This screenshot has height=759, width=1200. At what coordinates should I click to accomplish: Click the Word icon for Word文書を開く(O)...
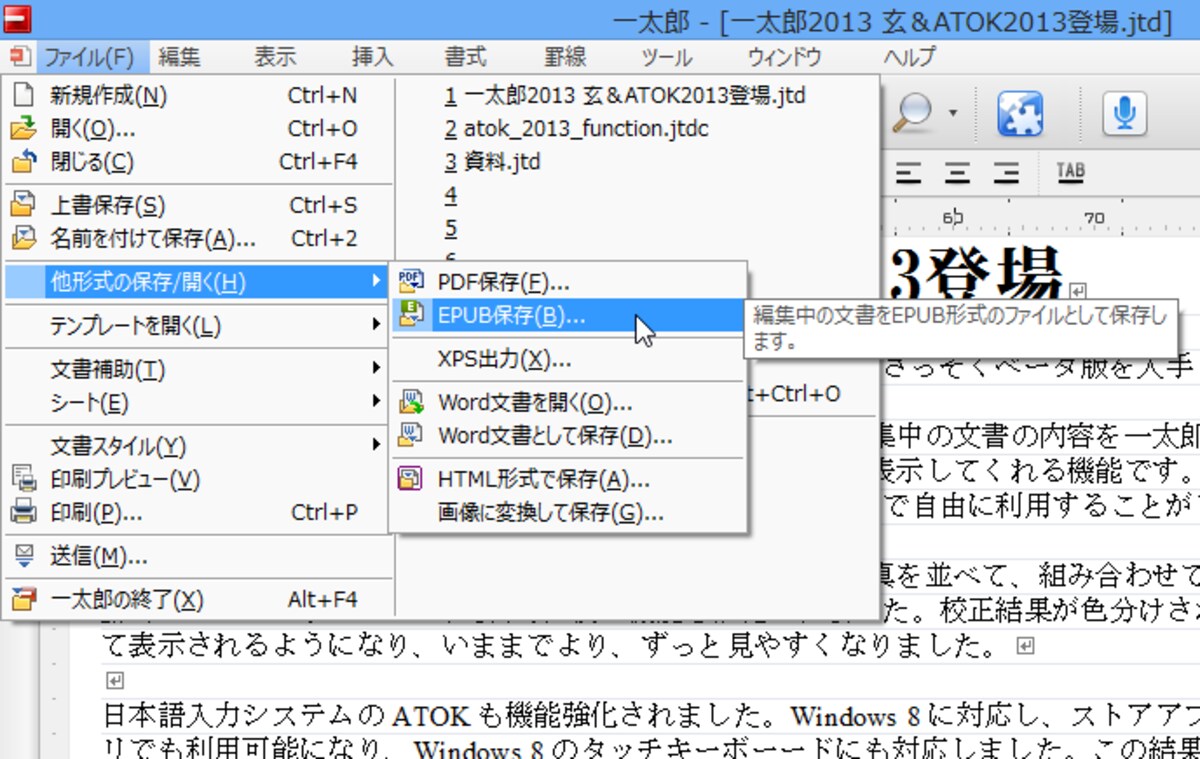tap(411, 403)
